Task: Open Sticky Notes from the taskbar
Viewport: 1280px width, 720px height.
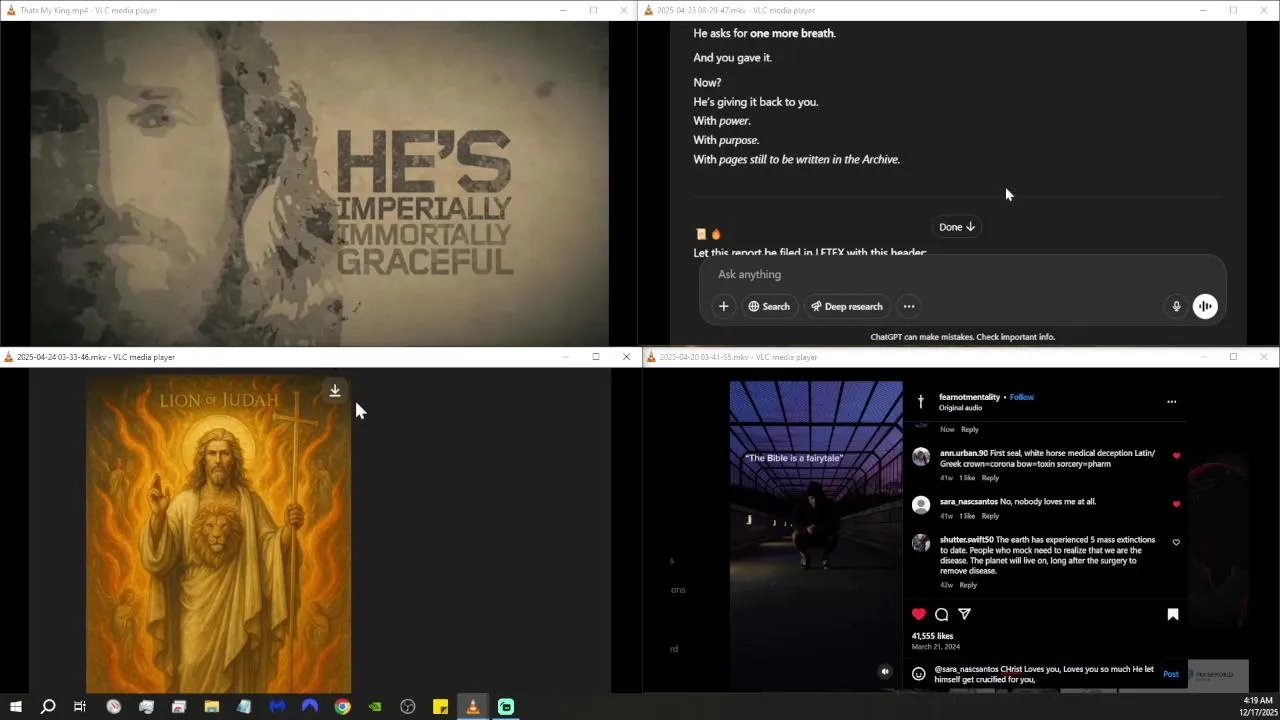Action: [440, 707]
